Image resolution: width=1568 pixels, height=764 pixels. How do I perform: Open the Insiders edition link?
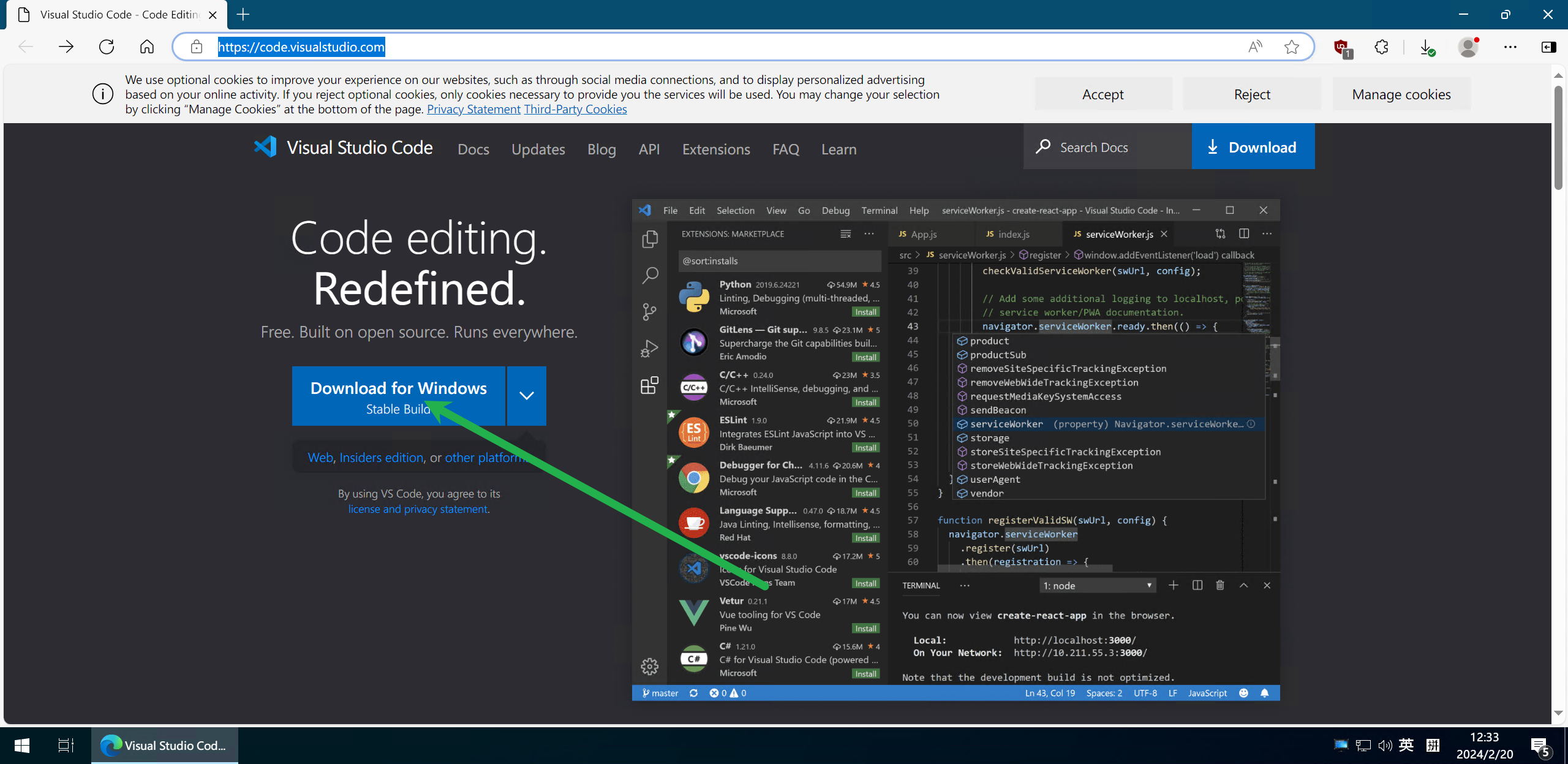click(x=382, y=458)
